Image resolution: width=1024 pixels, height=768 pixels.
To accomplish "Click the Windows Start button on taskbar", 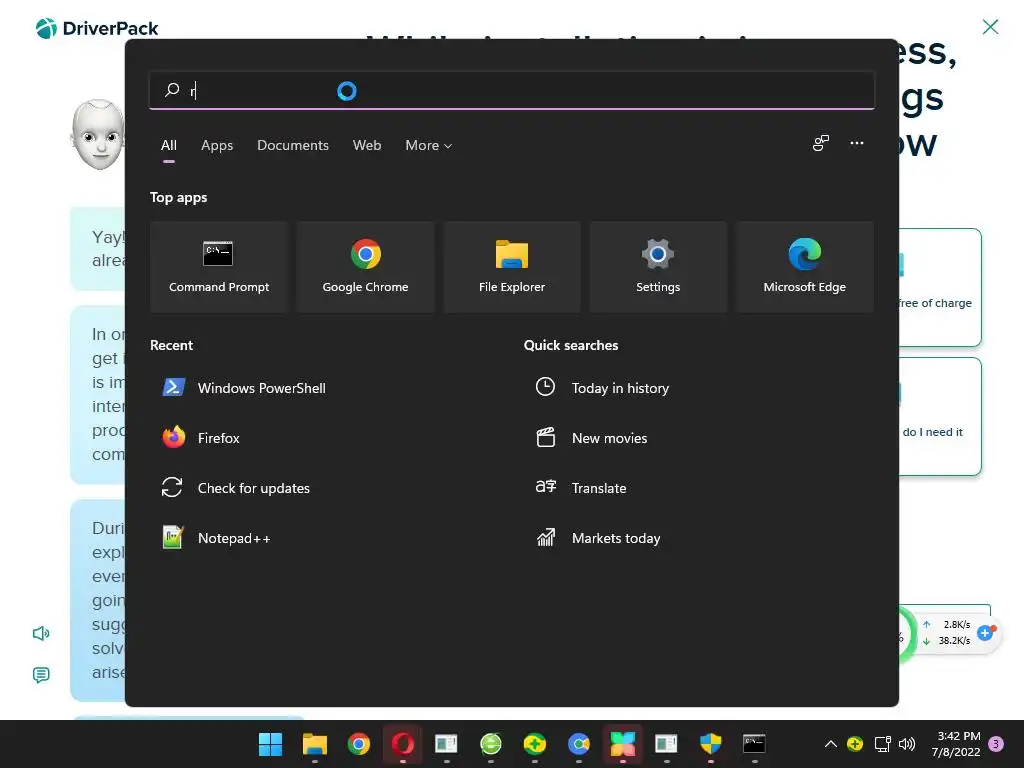I will pos(270,744).
